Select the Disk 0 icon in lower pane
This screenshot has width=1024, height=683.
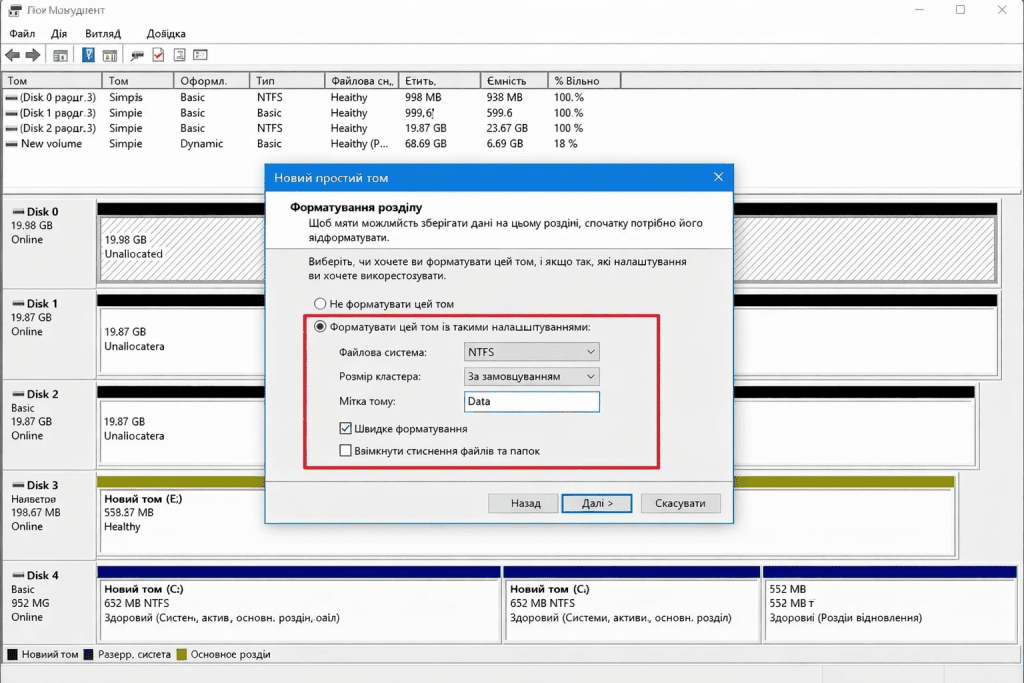(16, 212)
